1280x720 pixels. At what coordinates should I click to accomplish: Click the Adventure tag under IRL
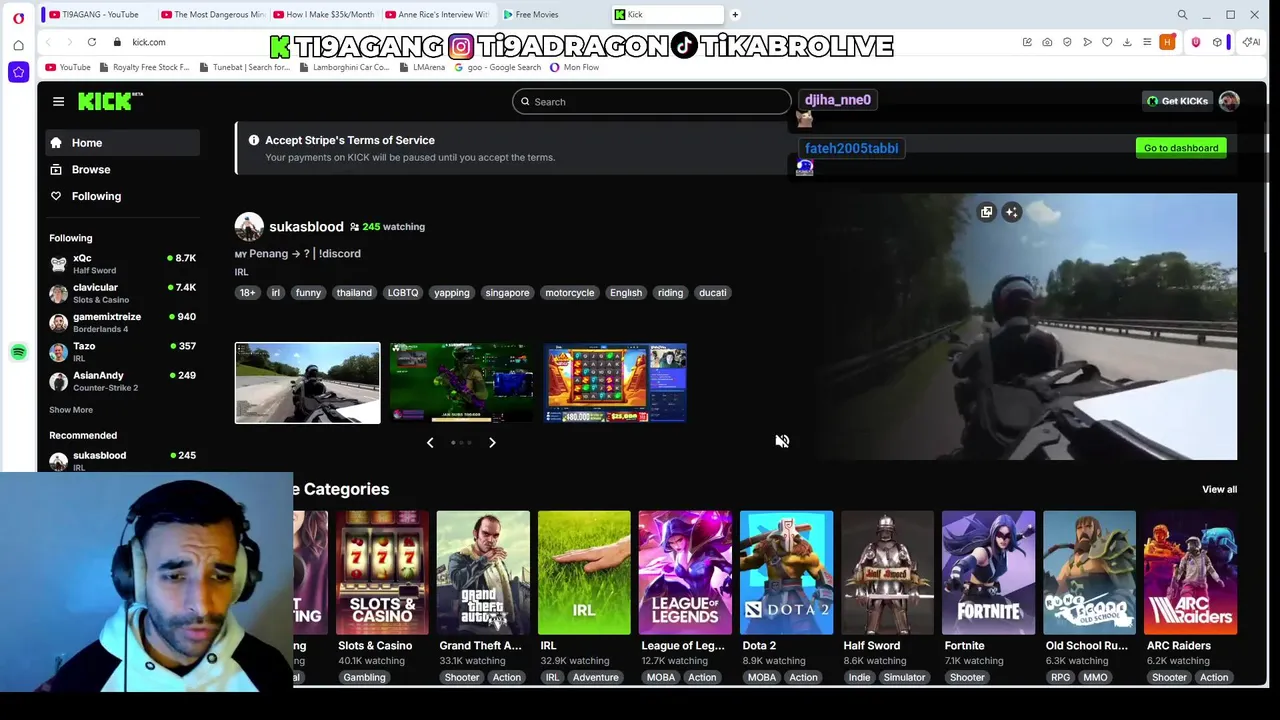596,677
